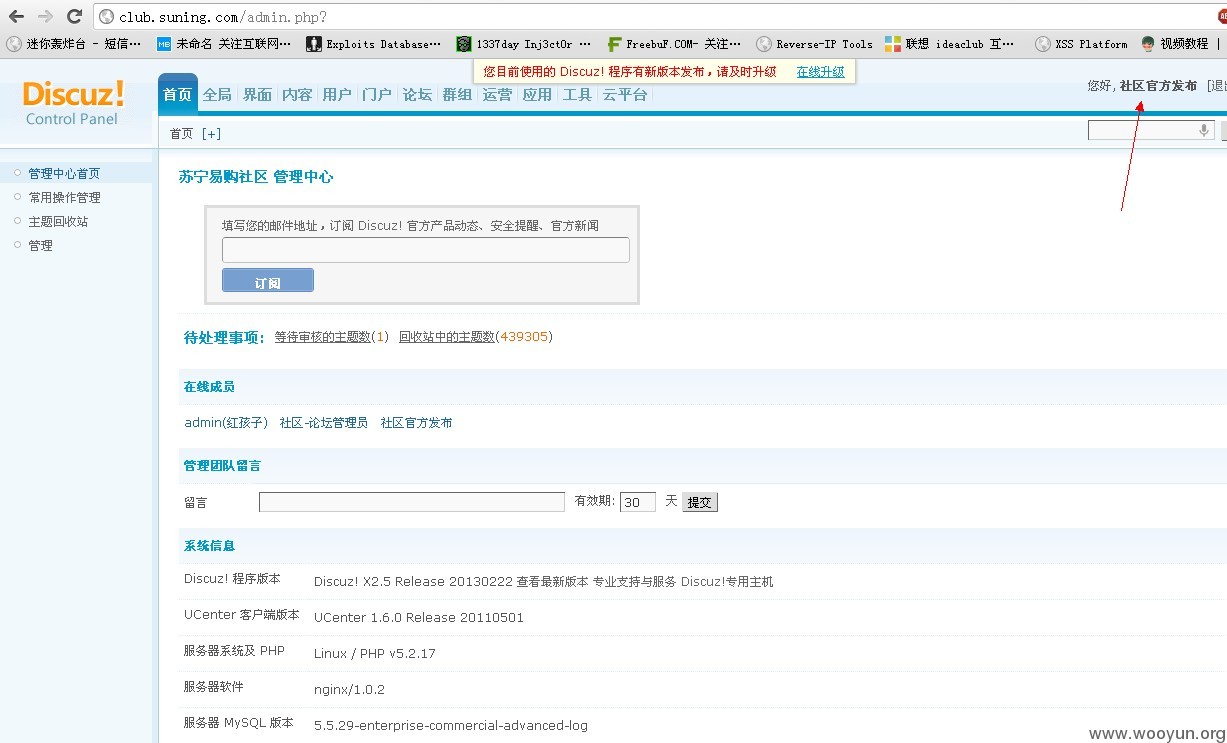Click the email subscription input field
This screenshot has width=1227, height=743.
(x=426, y=250)
